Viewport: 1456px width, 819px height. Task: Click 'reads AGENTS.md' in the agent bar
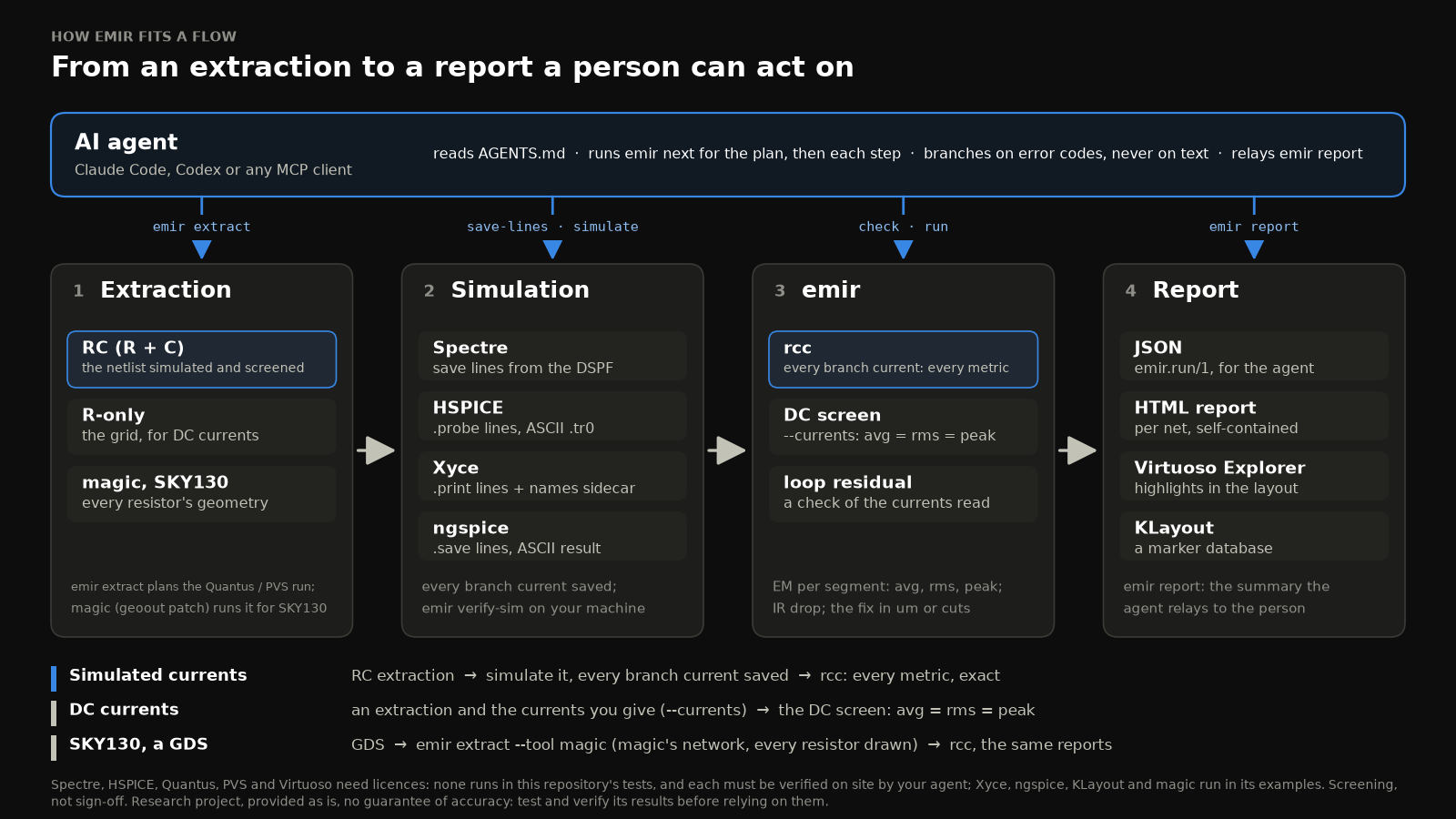[x=499, y=154]
